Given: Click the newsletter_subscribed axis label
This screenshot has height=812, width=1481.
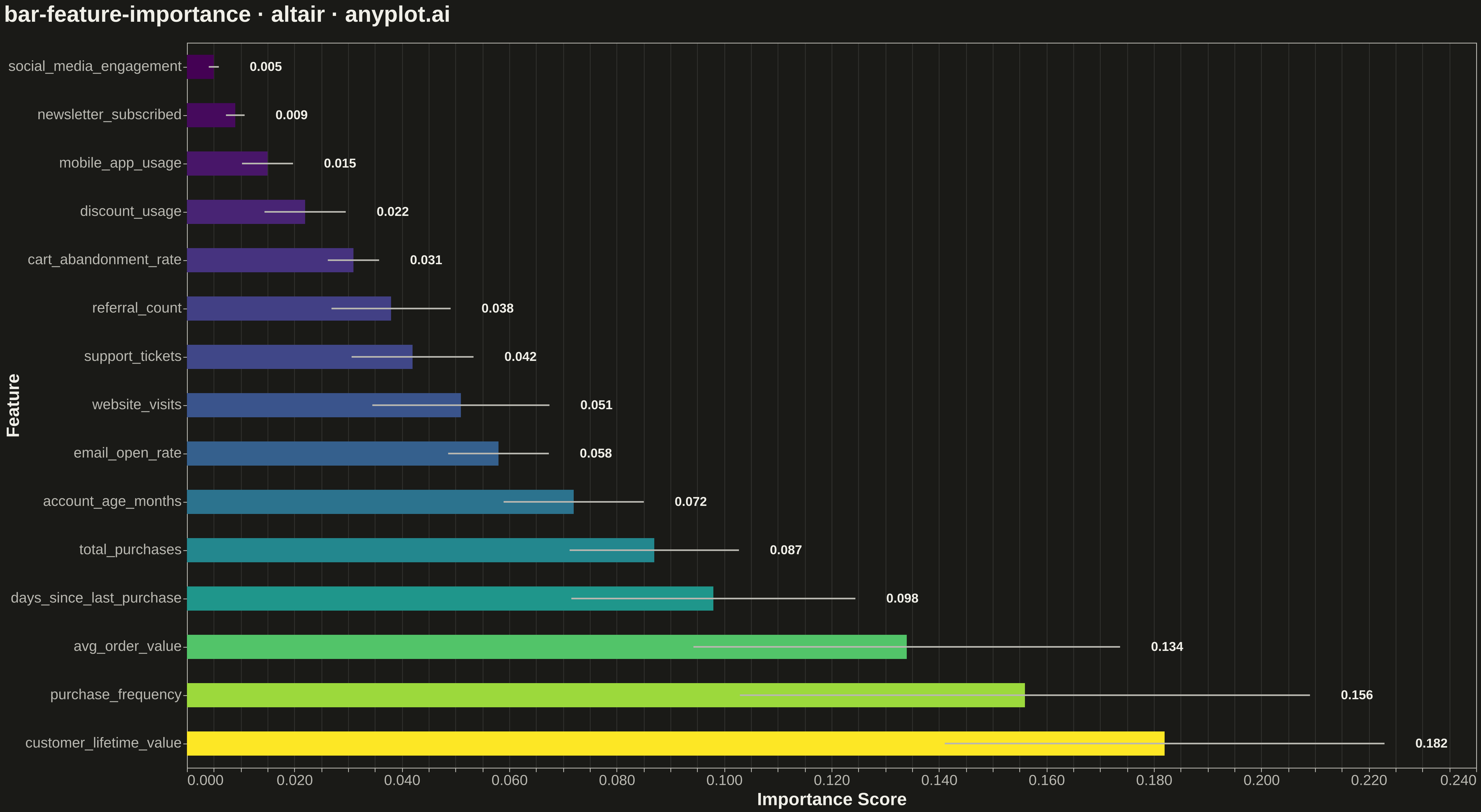Looking at the screenshot, I should [x=109, y=114].
